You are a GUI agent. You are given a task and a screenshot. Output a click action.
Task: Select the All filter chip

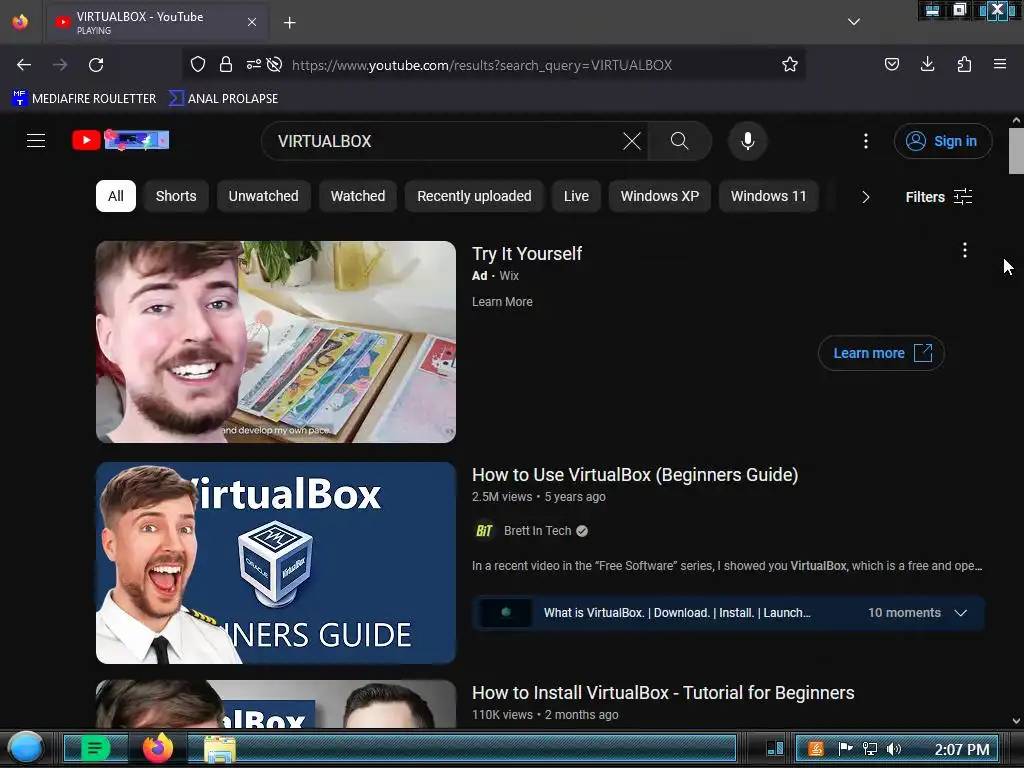116,196
